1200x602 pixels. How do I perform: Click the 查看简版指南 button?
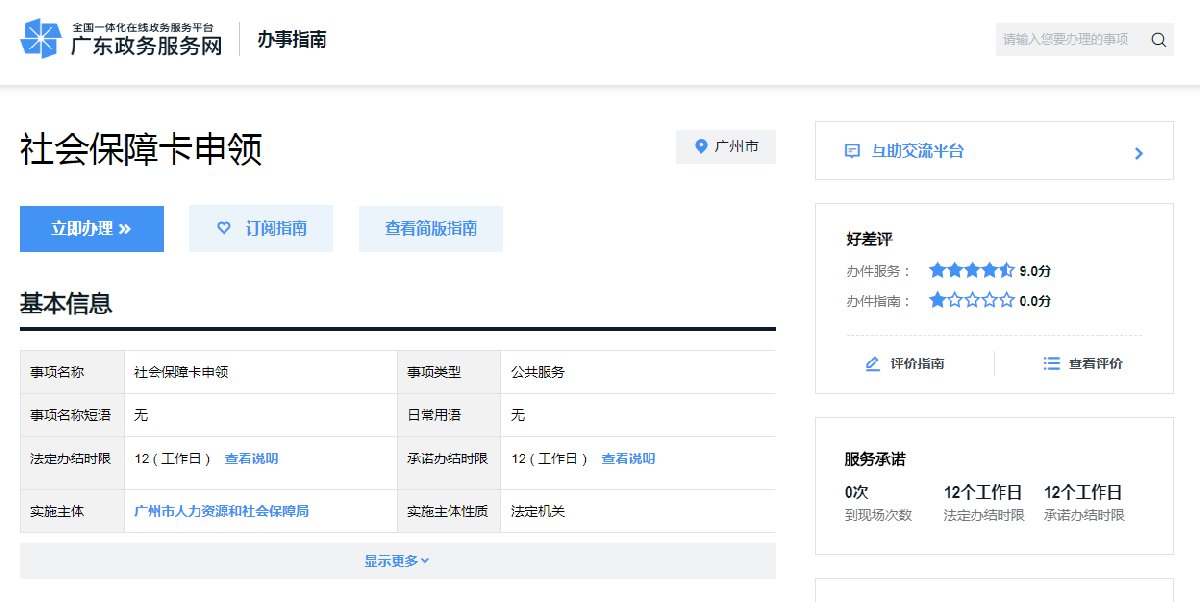pos(430,229)
